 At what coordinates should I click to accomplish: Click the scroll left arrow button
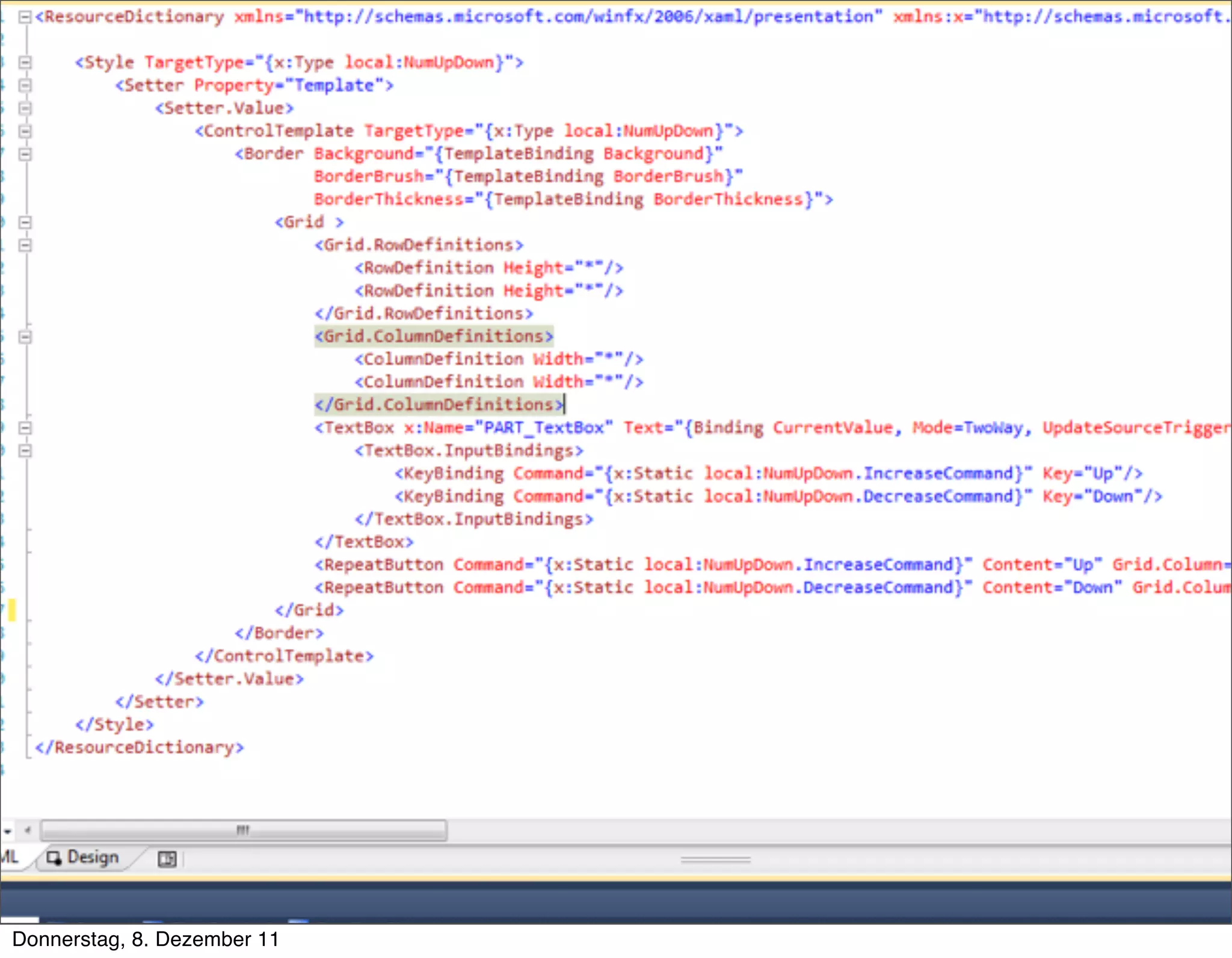[28, 831]
